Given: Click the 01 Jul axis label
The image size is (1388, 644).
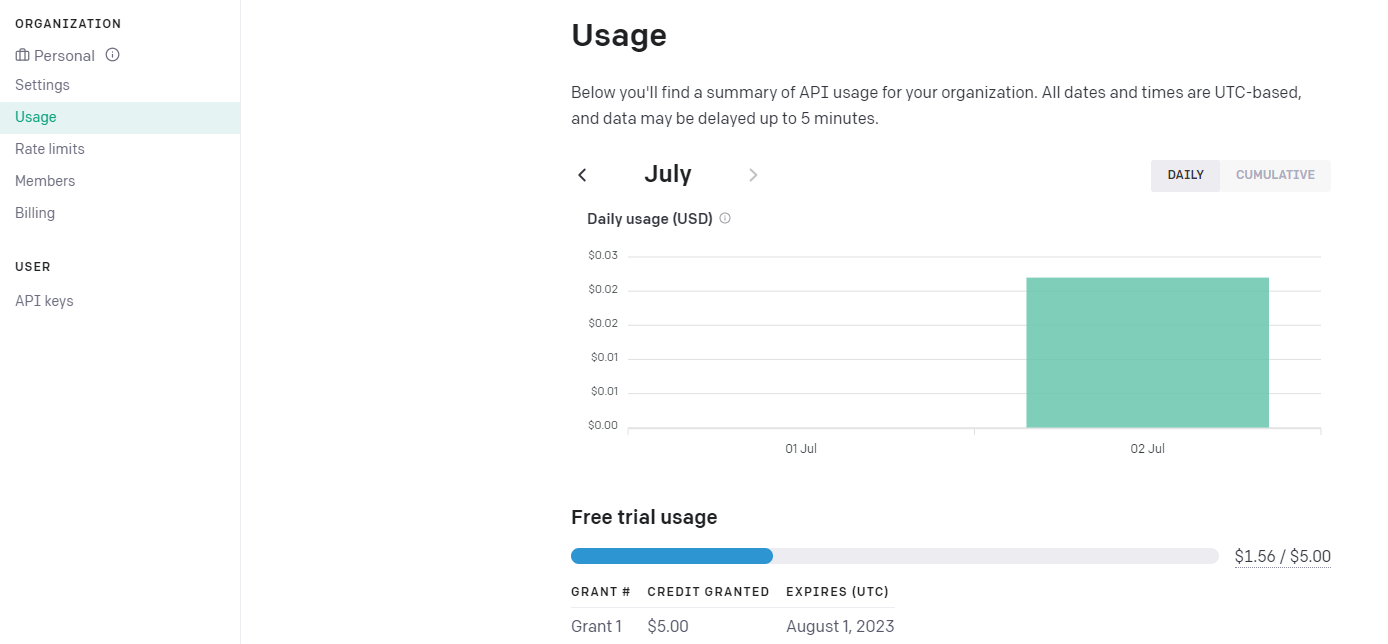Looking at the screenshot, I should pos(801,449).
